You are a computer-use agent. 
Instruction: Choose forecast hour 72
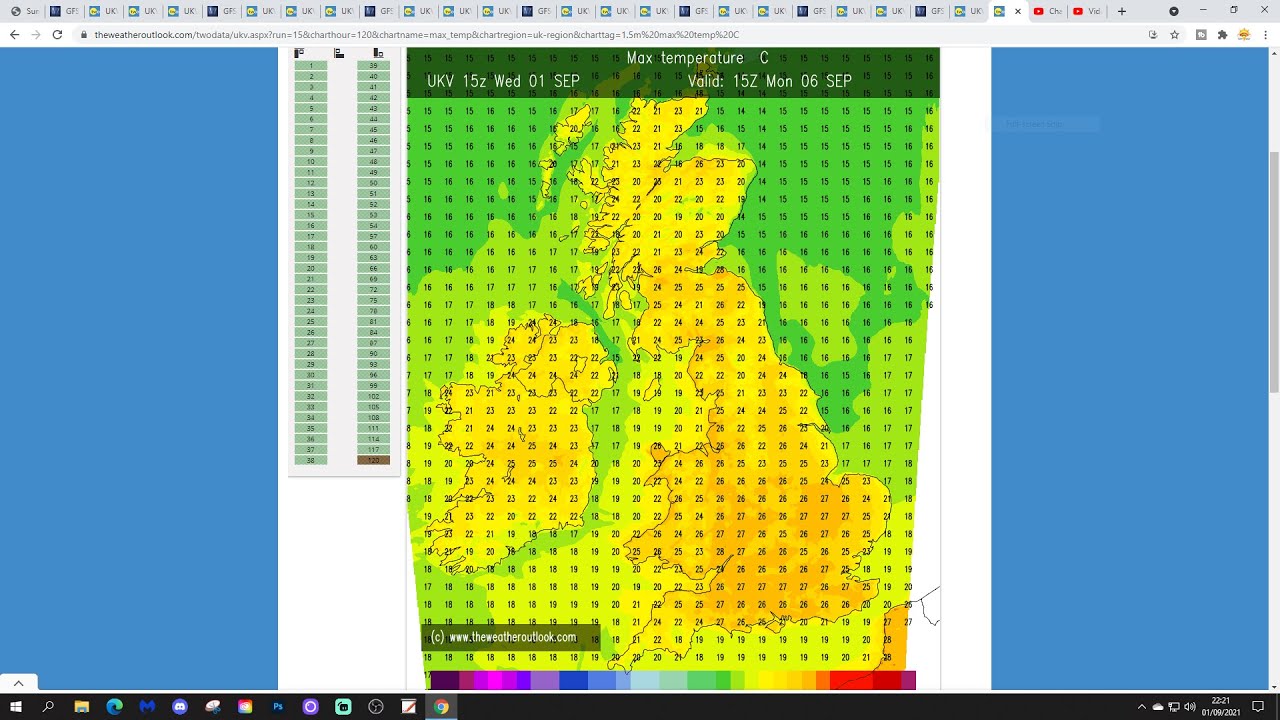[373, 290]
